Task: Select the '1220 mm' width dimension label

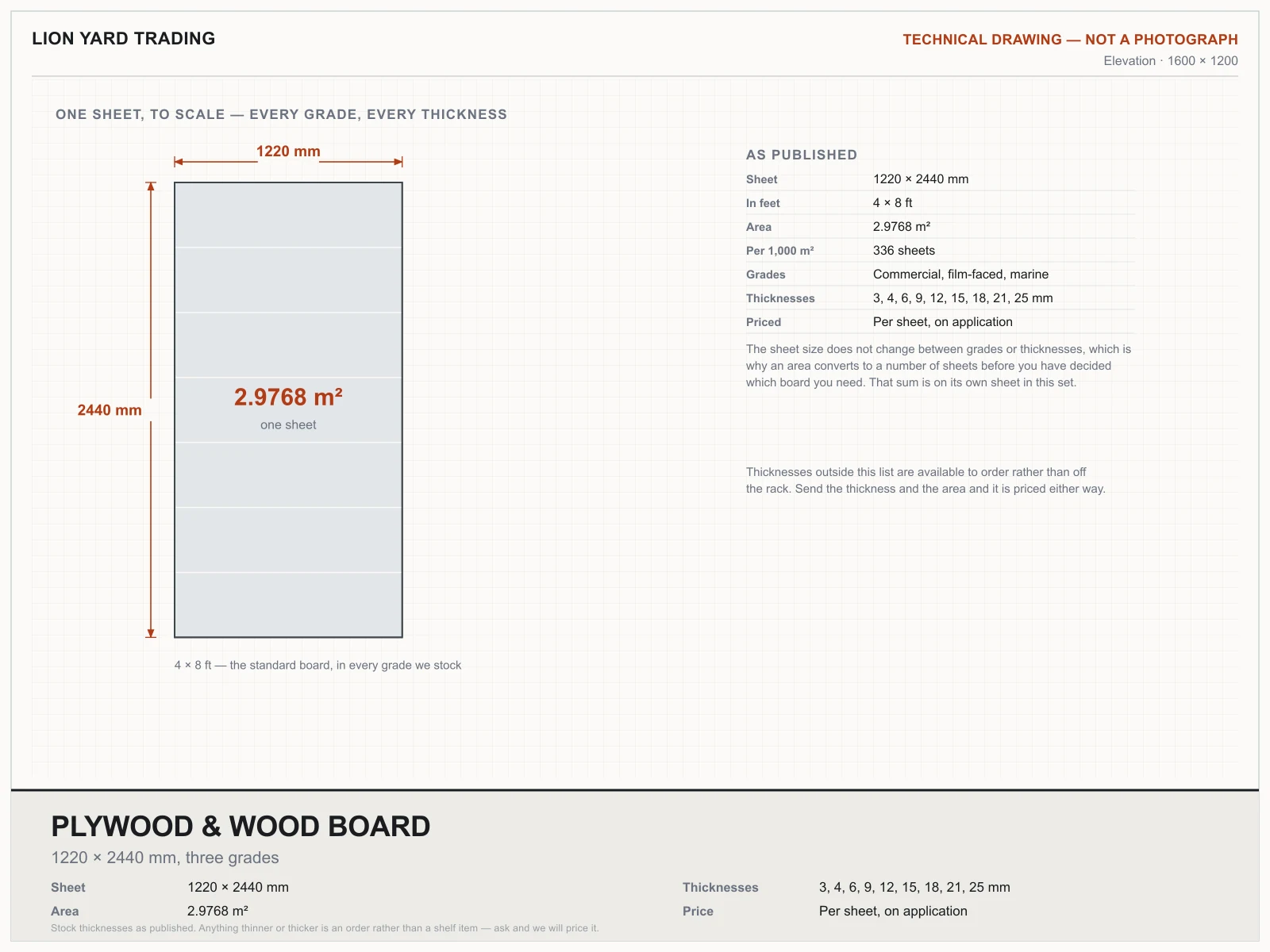Action: click(x=288, y=152)
